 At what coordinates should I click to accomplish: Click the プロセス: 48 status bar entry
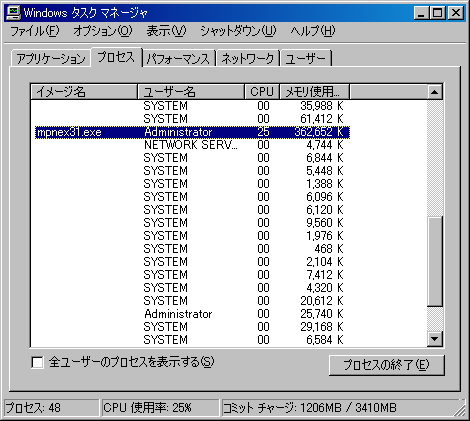click(x=52, y=408)
